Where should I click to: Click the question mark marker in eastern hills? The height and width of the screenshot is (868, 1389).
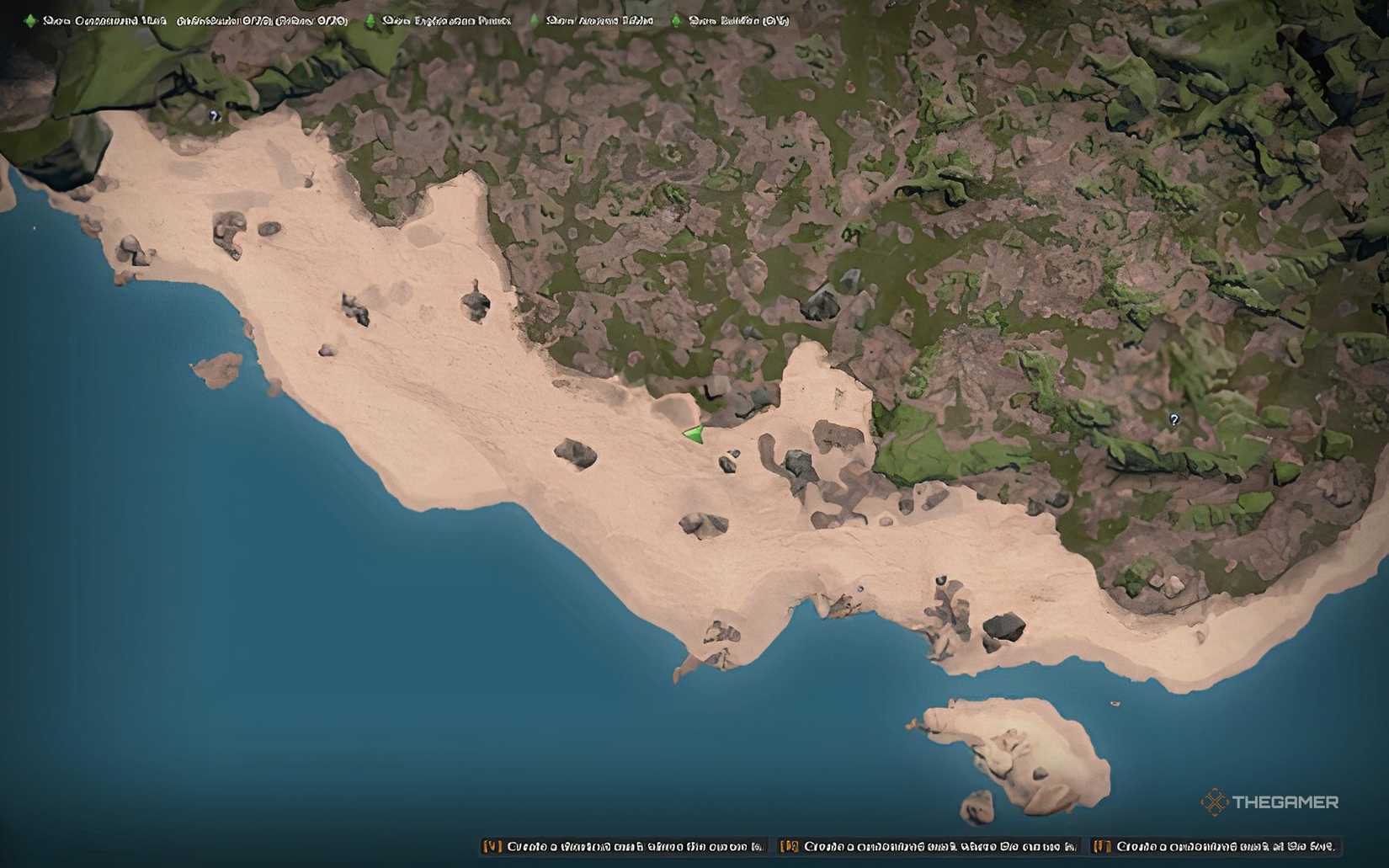[x=1174, y=419]
